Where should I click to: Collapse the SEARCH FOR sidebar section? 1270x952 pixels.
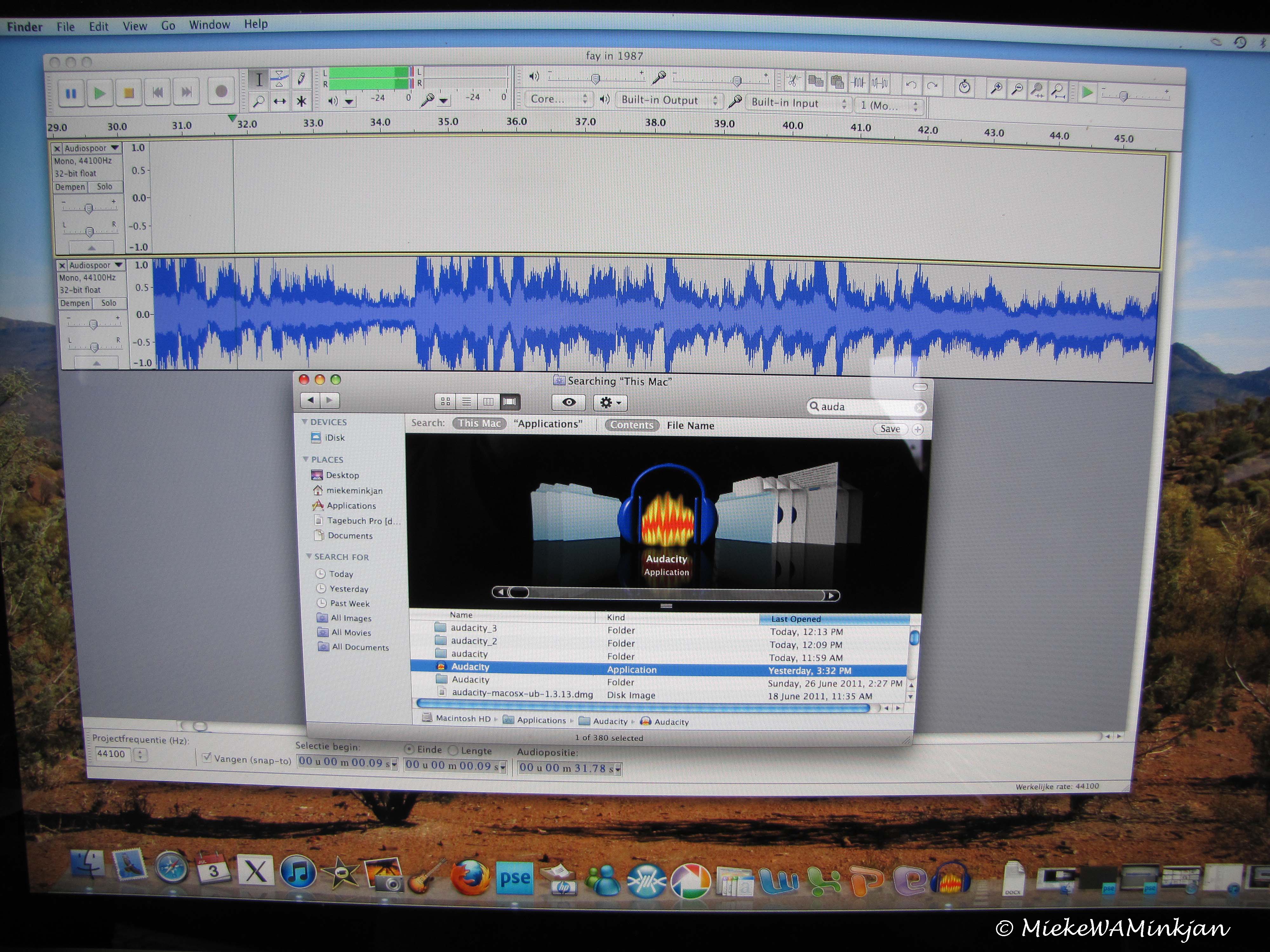coord(309,557)
